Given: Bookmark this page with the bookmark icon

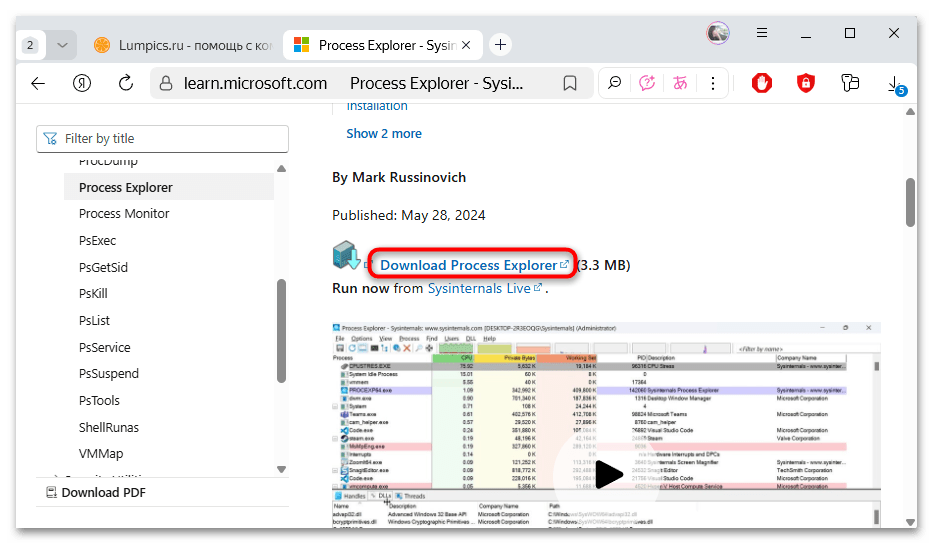Looking at the screenshot, I should pos(569,83).
